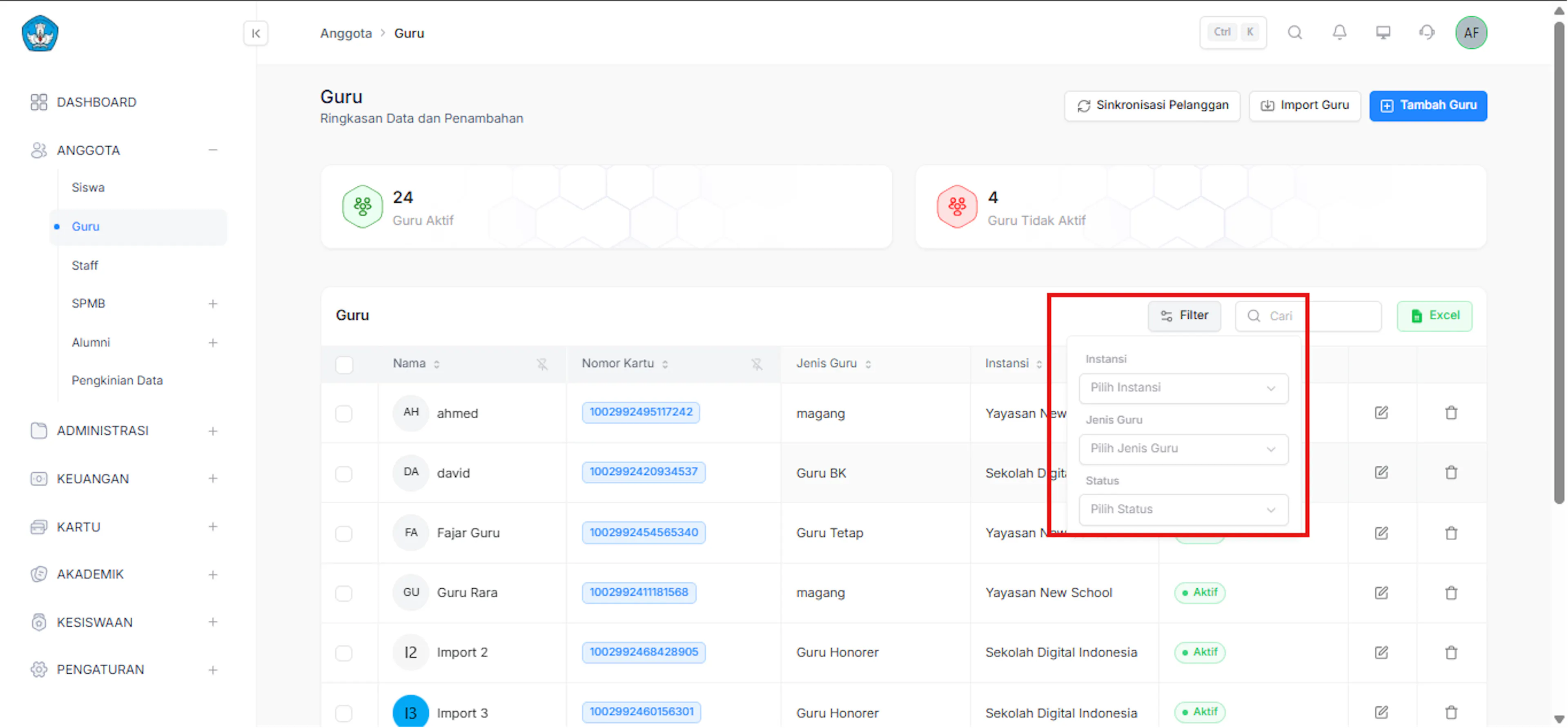Viewport: 1568px width, 728px height.
Task: Check the ahmed row checkbox
Action: 344,414
